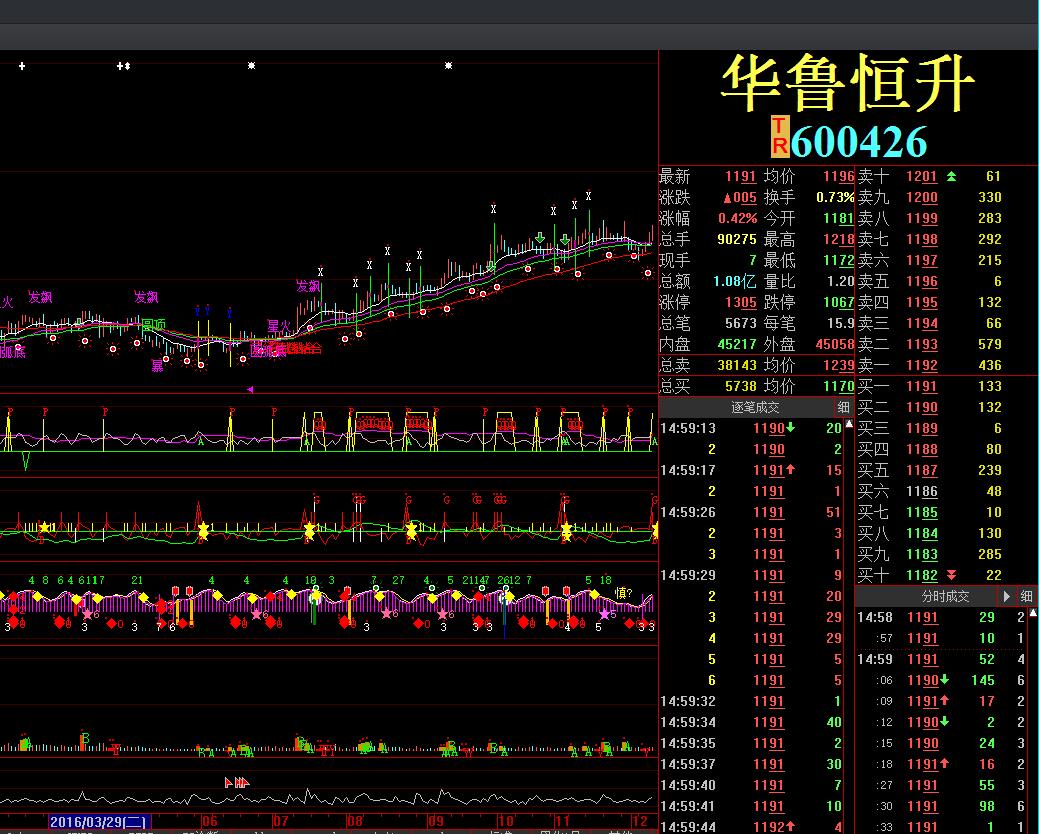The height and width of the screenshot is (834, 1039).
Task: Click the red flag markers above bottom chart
Action: 237,782
